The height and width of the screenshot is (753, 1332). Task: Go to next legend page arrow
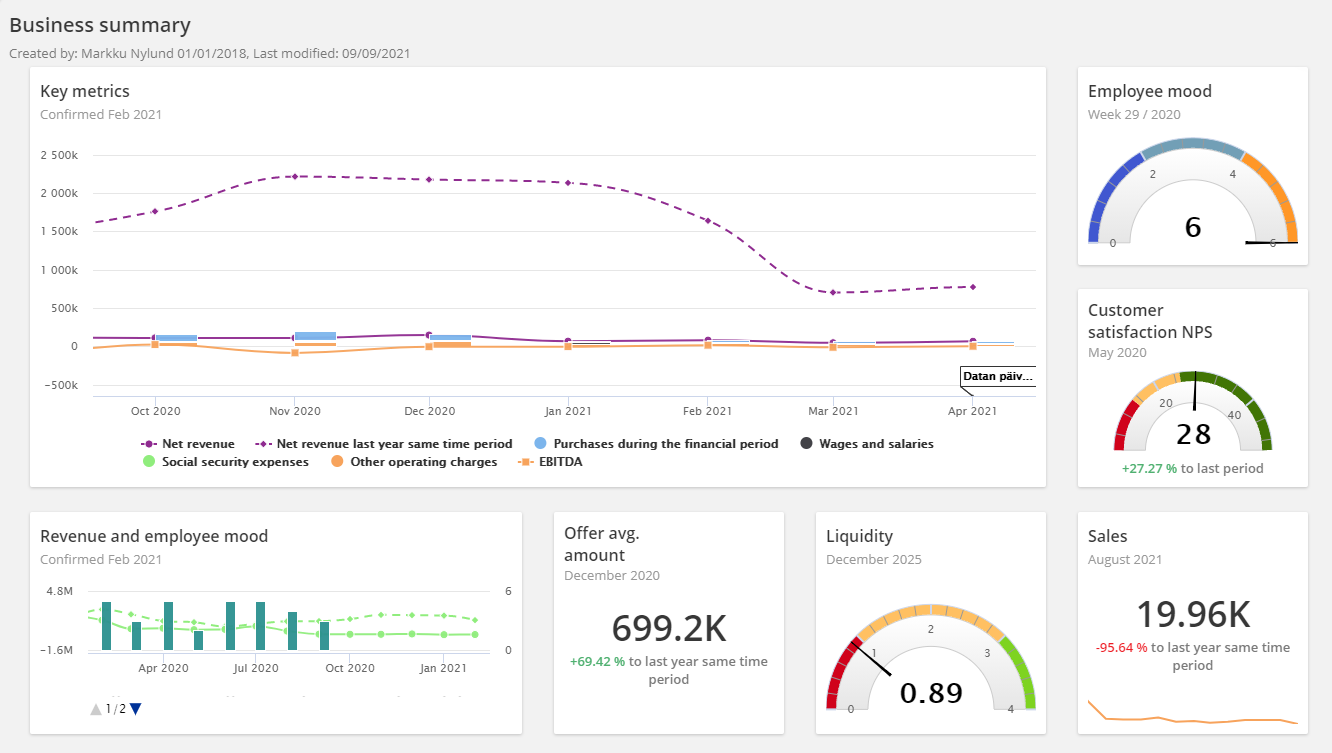[136, 709]
